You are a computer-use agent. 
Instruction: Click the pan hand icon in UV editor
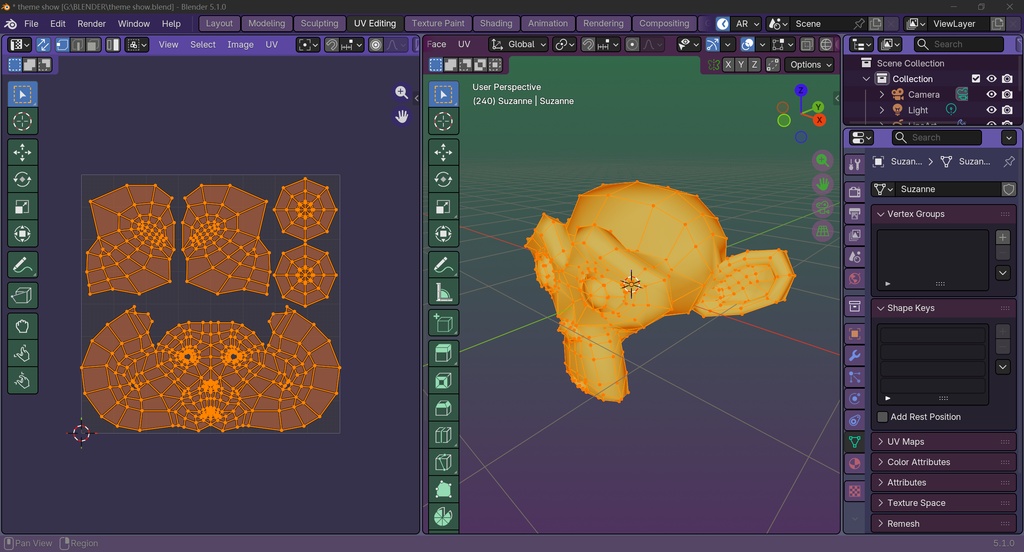pyautogui.click(x=402, y=117)
